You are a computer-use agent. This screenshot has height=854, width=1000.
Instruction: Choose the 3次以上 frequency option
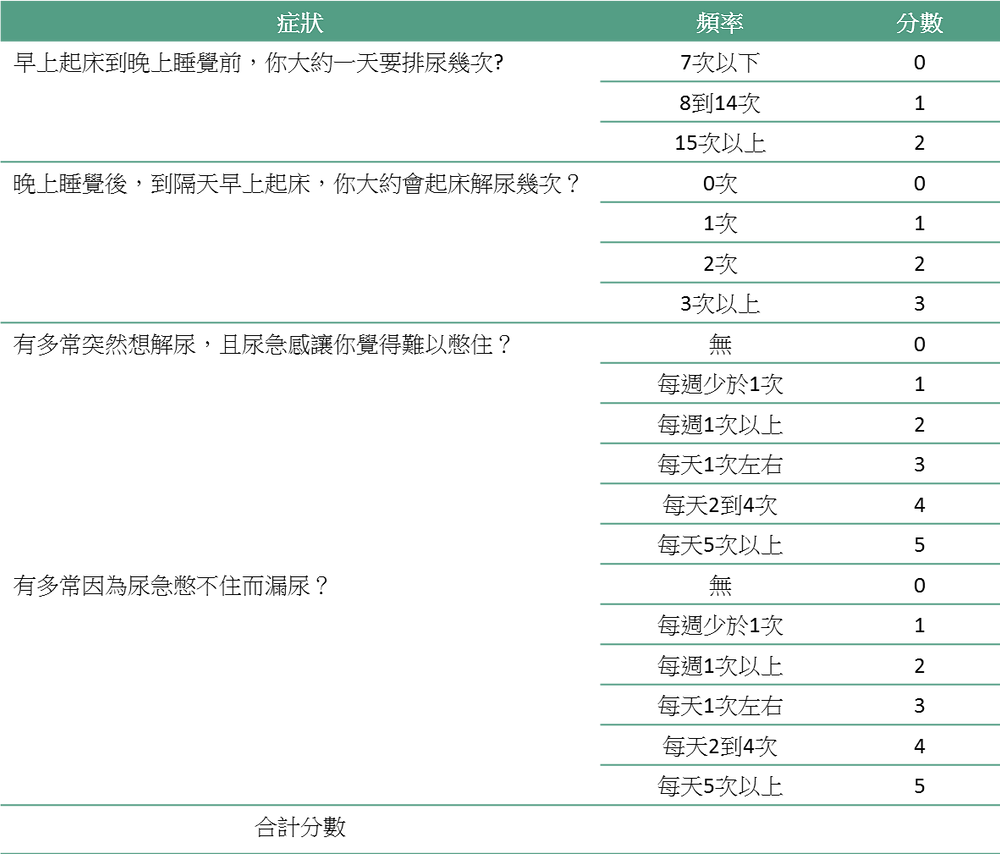pos(719,304)
